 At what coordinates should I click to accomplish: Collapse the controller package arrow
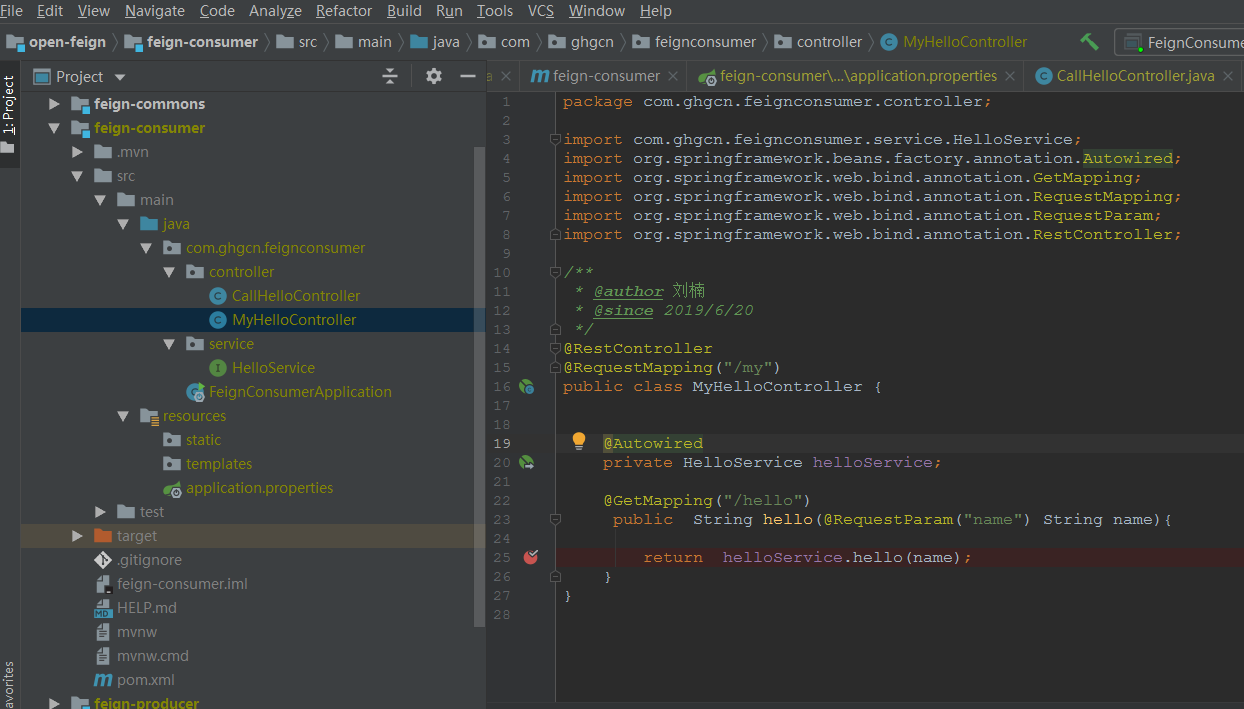[170, 272]
